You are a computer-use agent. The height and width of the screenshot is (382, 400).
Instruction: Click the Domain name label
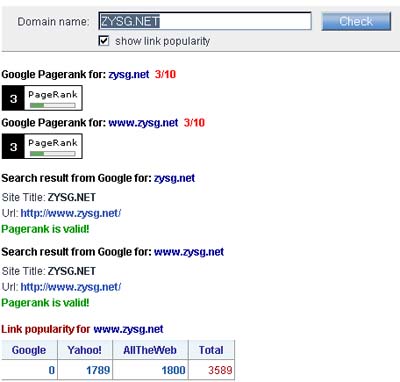53,22
